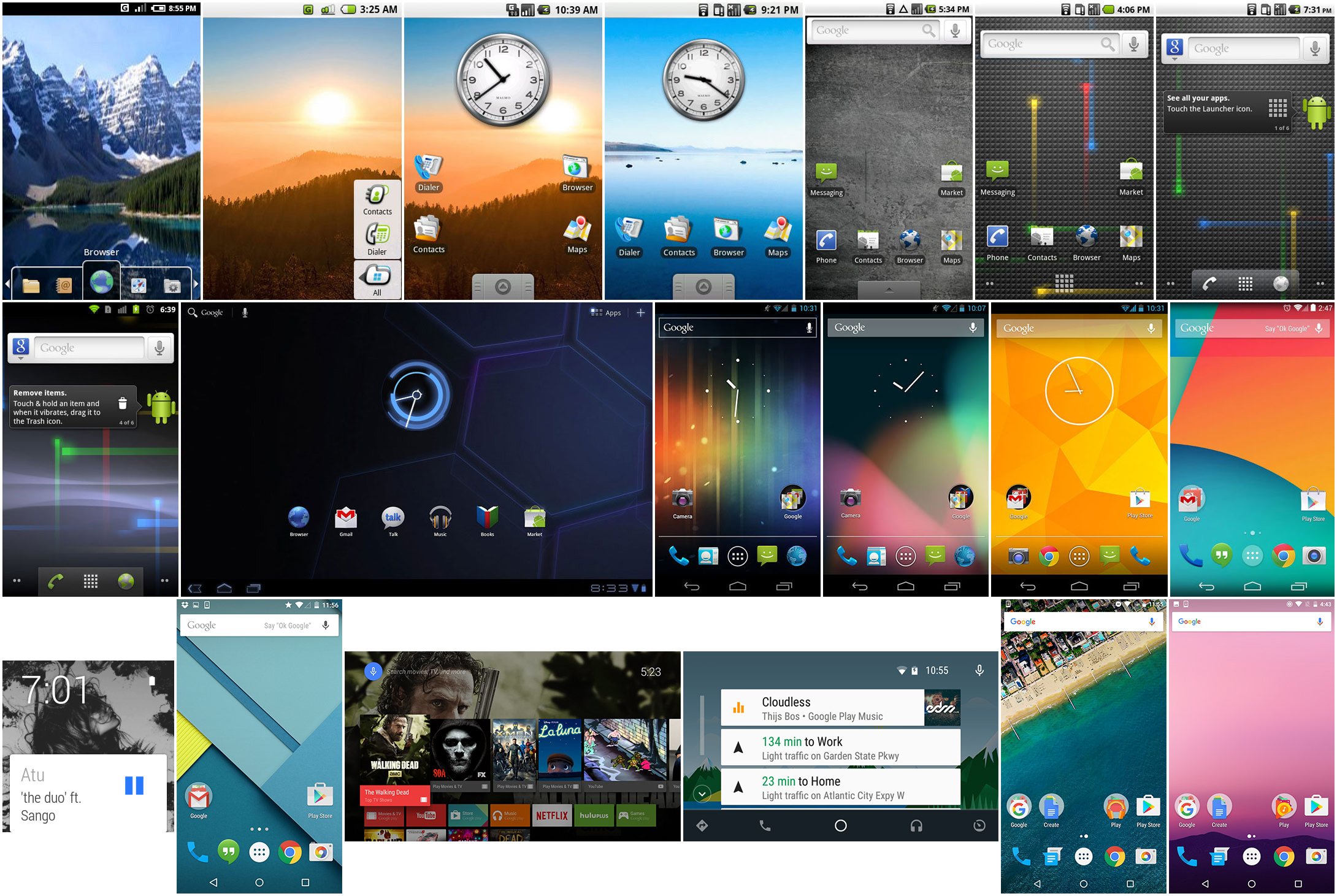Screen dimensions: 1337x896
Task: Select the colorful Android equalizer bars widget
Action: point(1065,150)
